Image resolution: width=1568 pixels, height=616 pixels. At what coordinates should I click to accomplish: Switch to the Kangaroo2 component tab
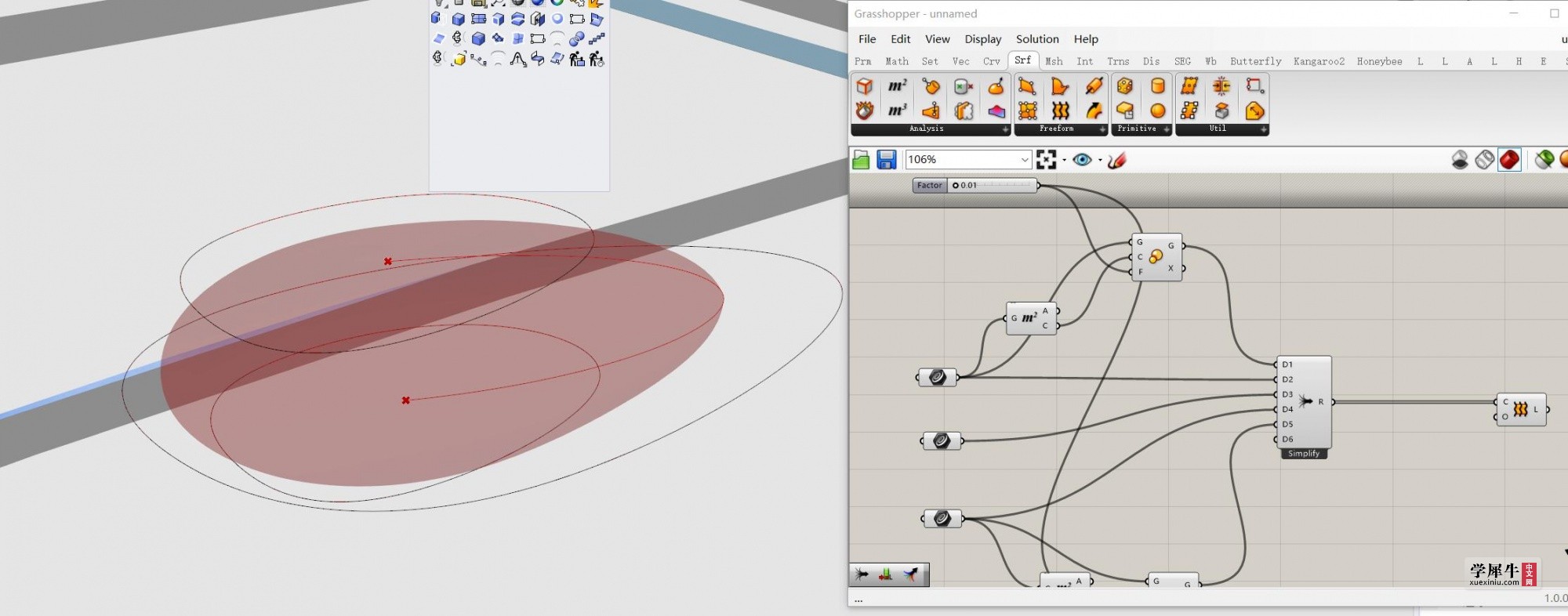tap(1319, 61)
